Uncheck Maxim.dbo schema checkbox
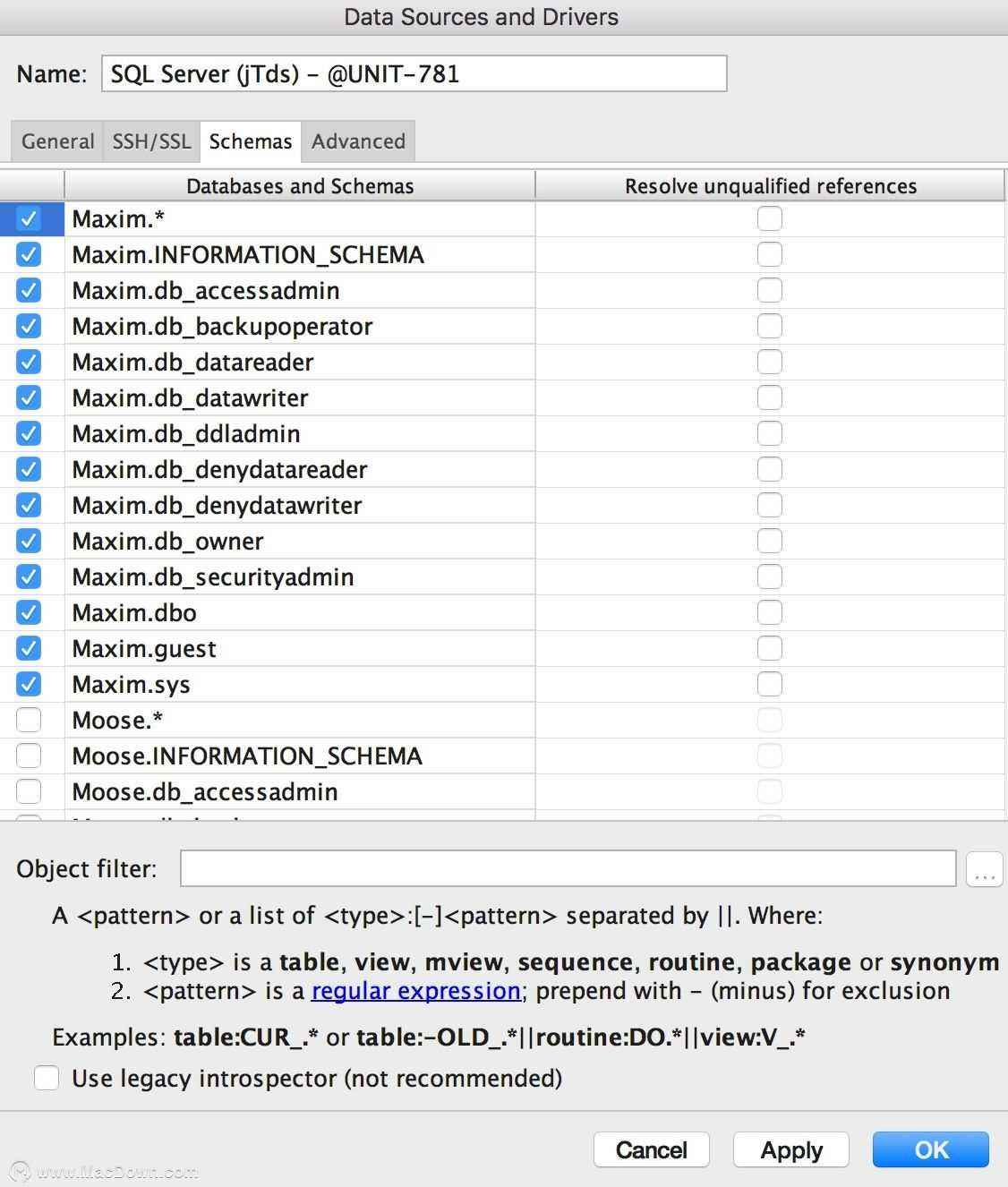Image resolution: width=1008 pixels, height=1187 pixels. click(x=29, y=612)
